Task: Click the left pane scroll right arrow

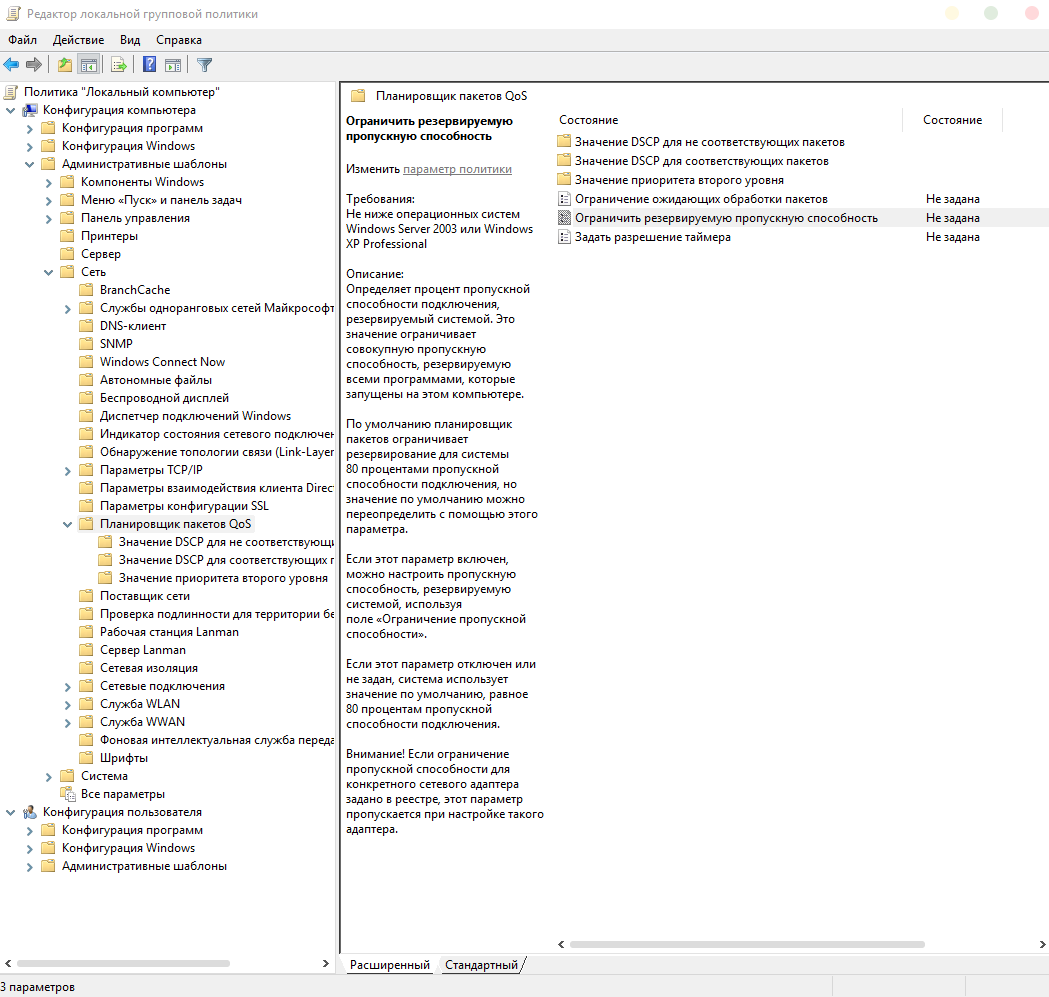Action: [x=326, y=964]
